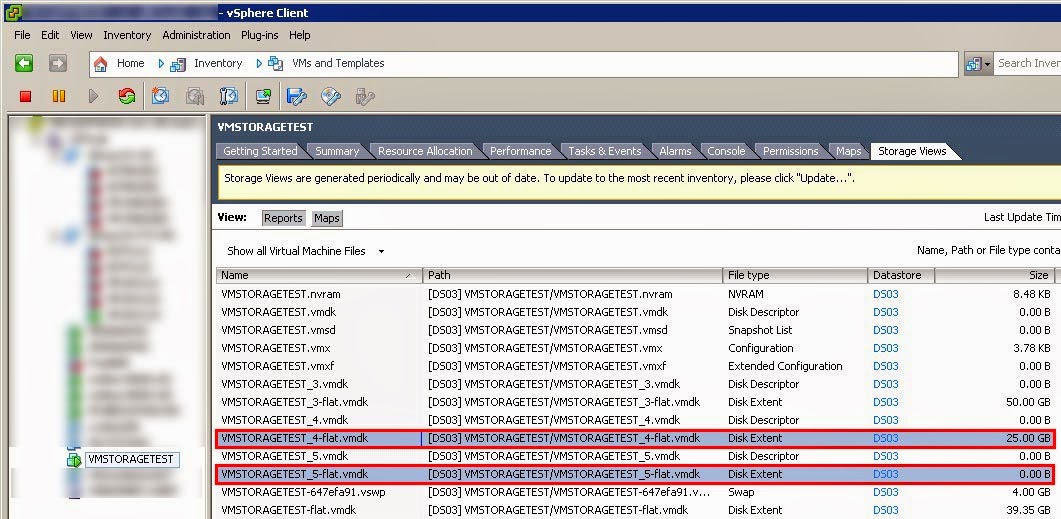Take a snapshot of the virtual machine
This screenshot has height=519, width=1061.
pyautogui.click(x=160, y=96)
